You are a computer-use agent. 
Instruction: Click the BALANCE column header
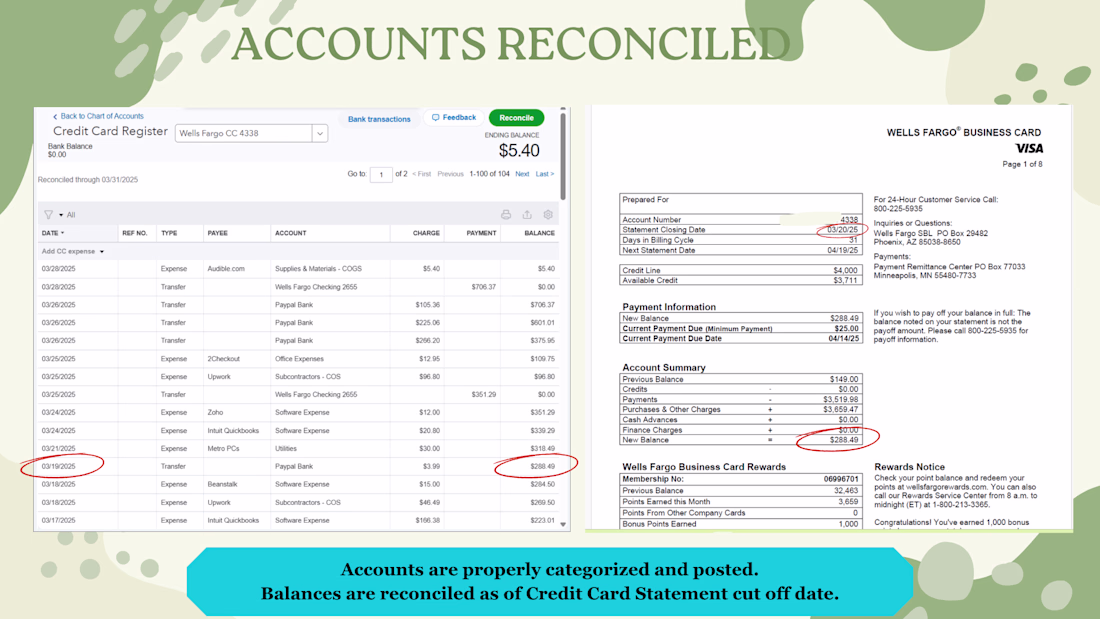click(x=539, y=233)
